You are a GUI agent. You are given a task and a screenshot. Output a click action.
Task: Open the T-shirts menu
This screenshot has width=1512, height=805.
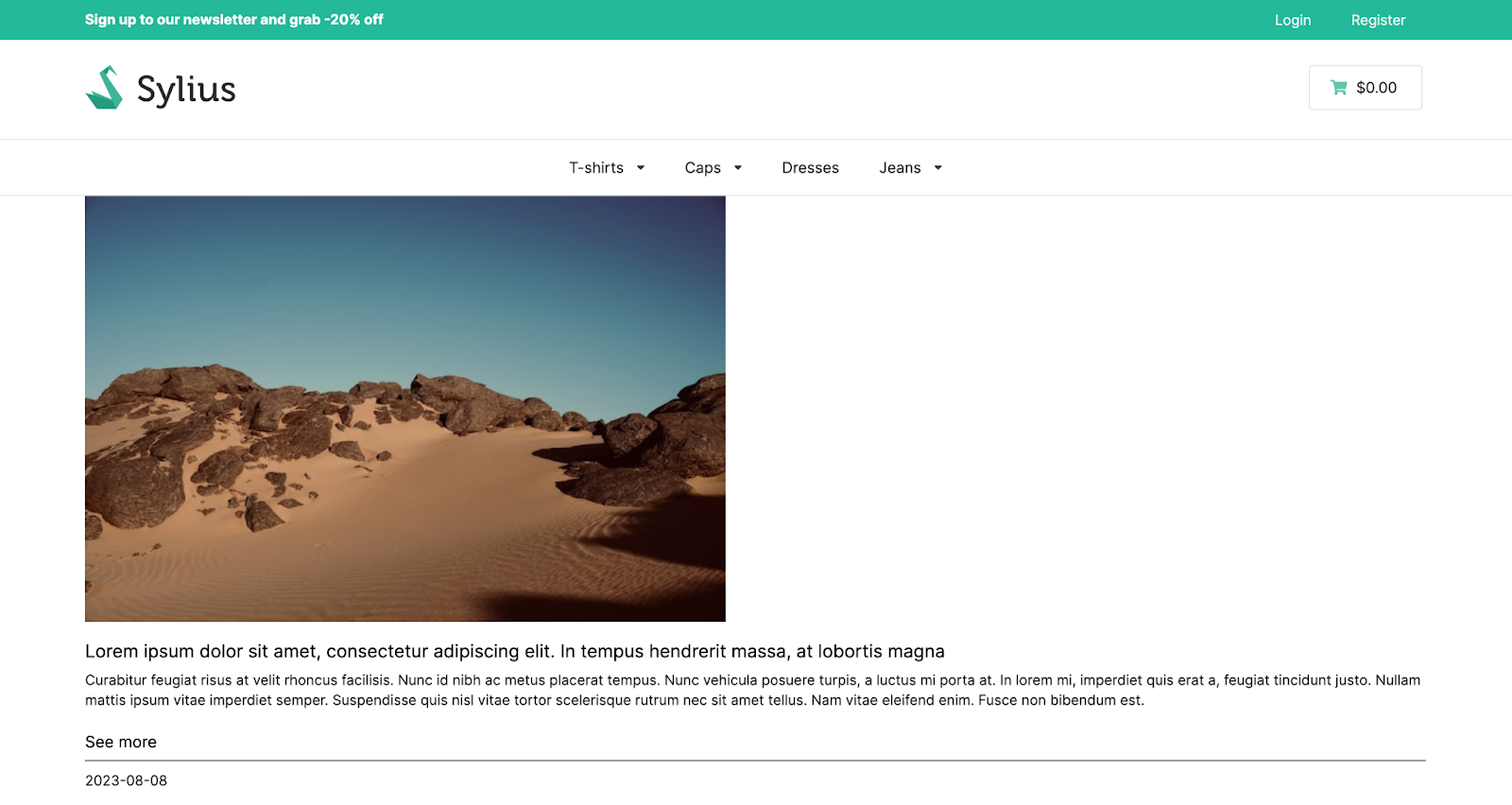(596, 168)
